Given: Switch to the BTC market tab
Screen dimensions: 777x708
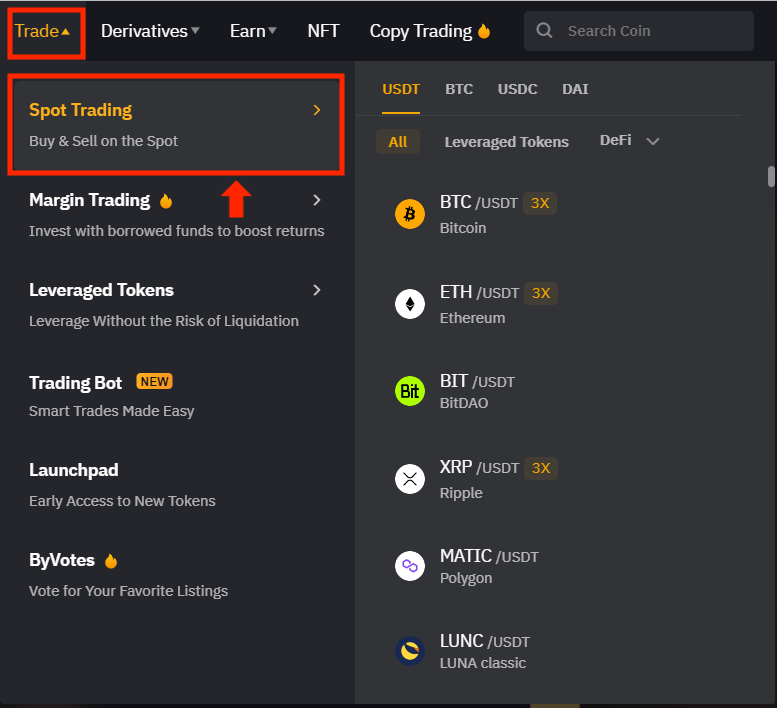Looking at the screenshot, I should [459, 89].
